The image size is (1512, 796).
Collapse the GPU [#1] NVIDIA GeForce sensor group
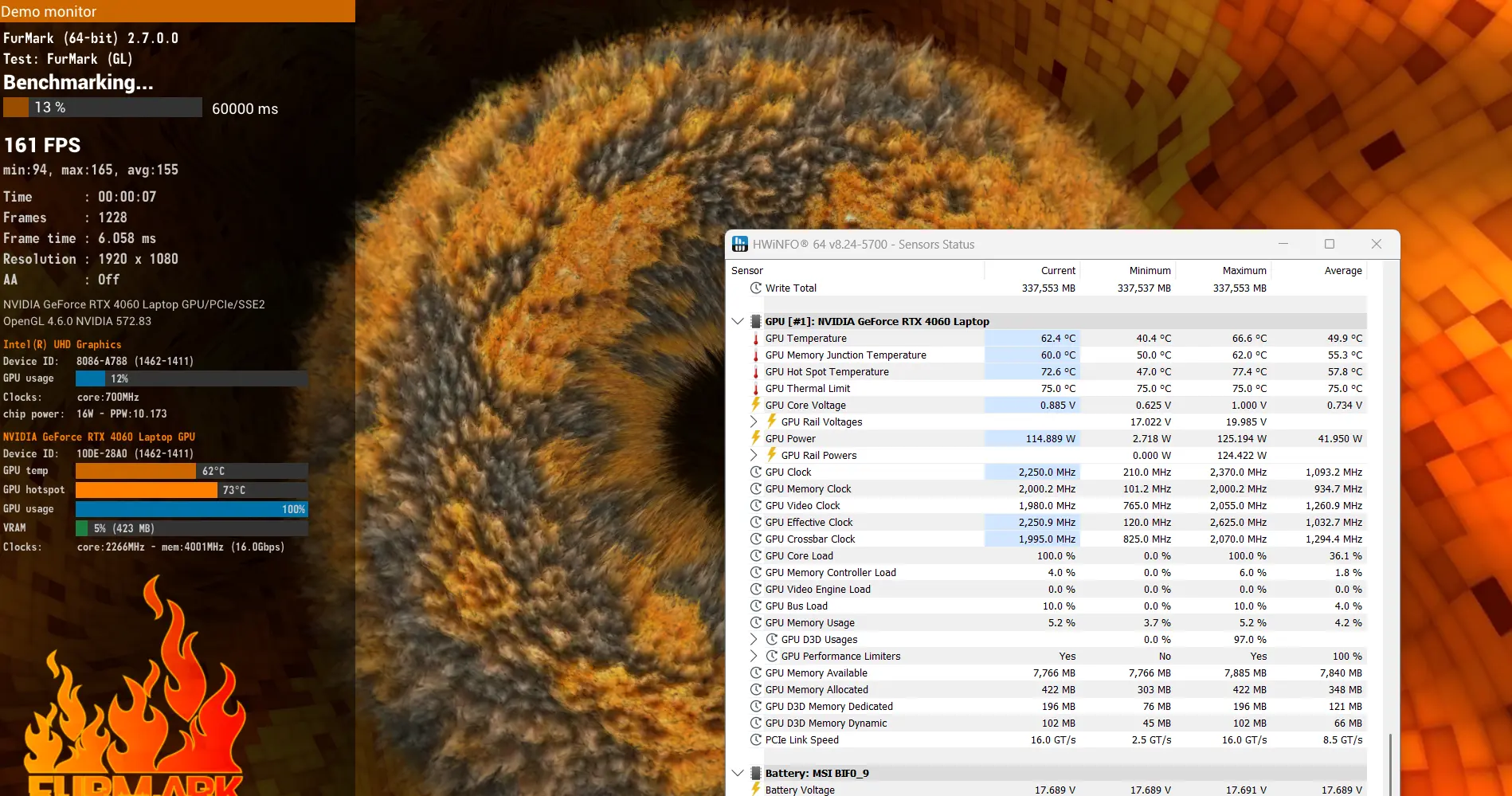coord(738,321)
